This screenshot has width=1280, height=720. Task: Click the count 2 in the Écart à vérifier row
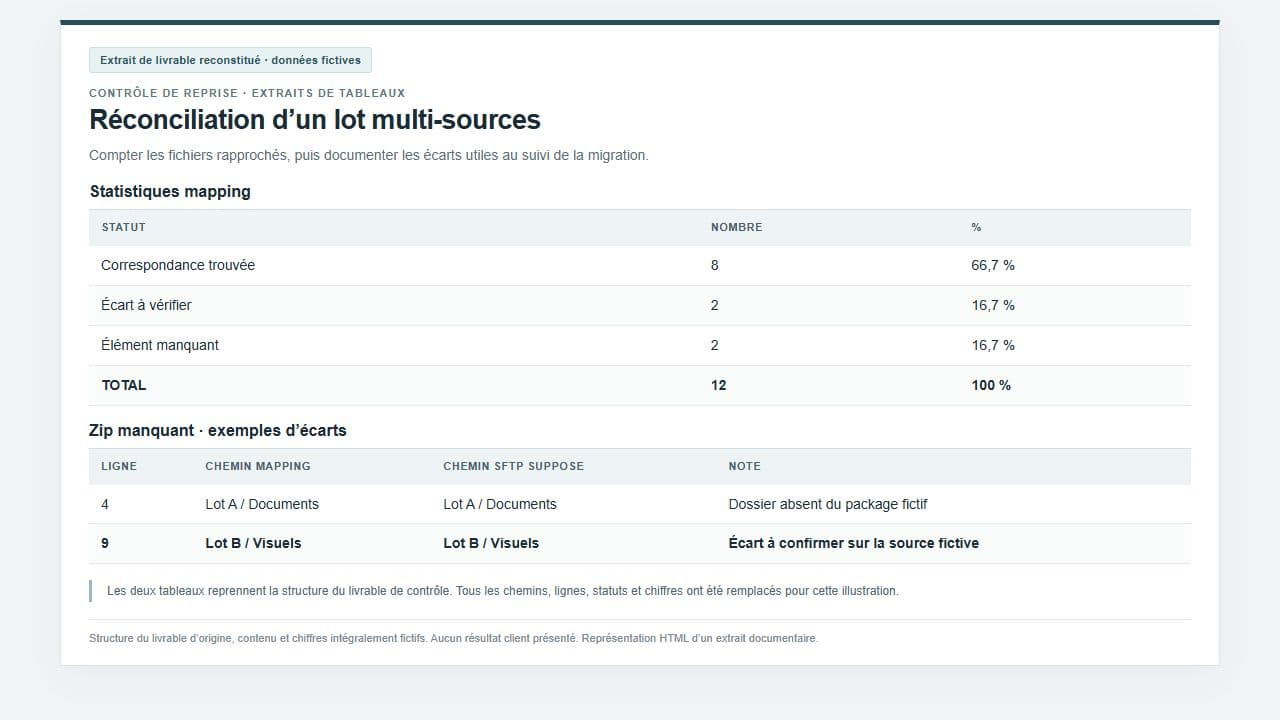click(x=715, y=305)
